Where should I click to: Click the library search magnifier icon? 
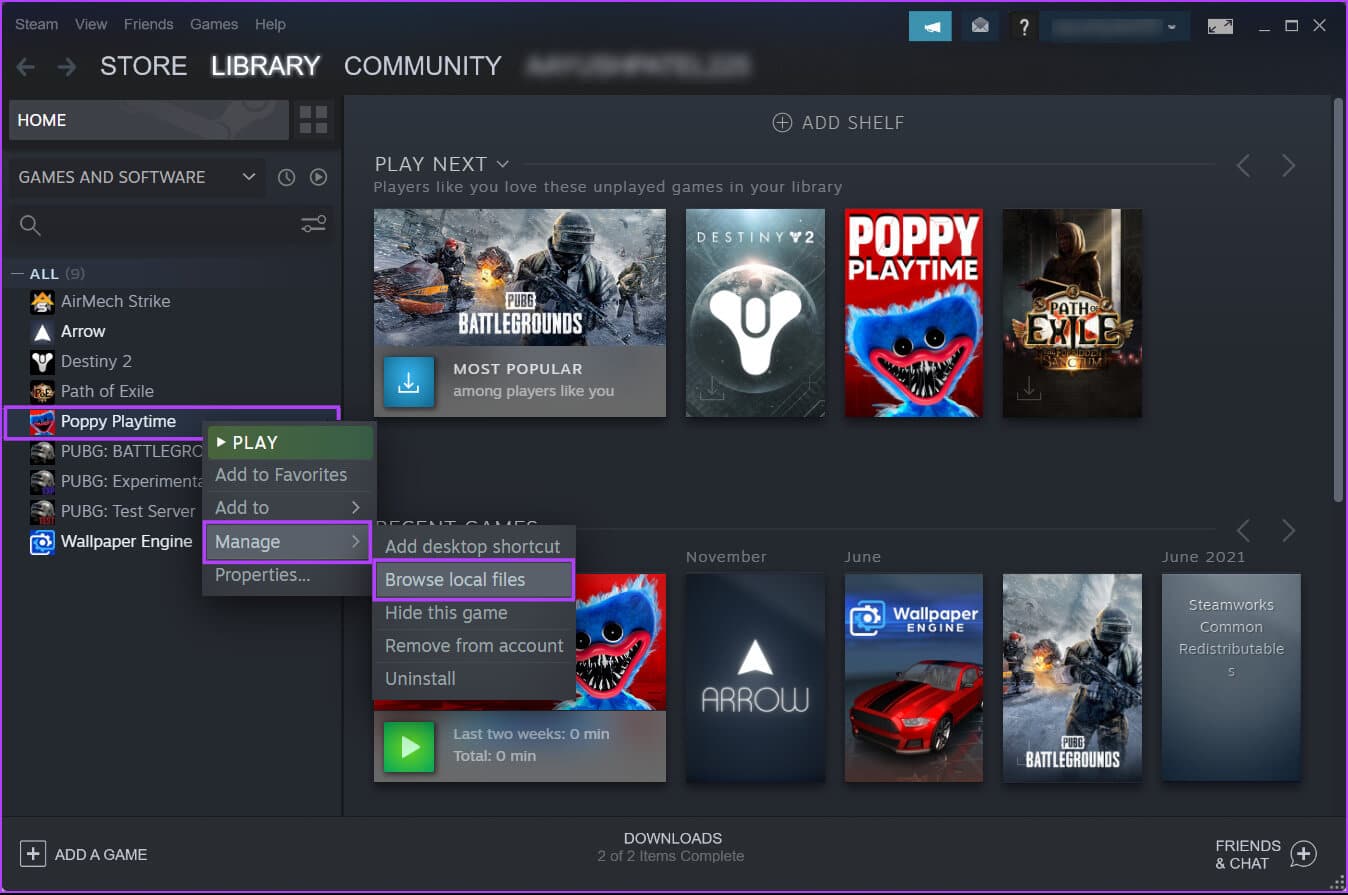(x=30, y=225)
